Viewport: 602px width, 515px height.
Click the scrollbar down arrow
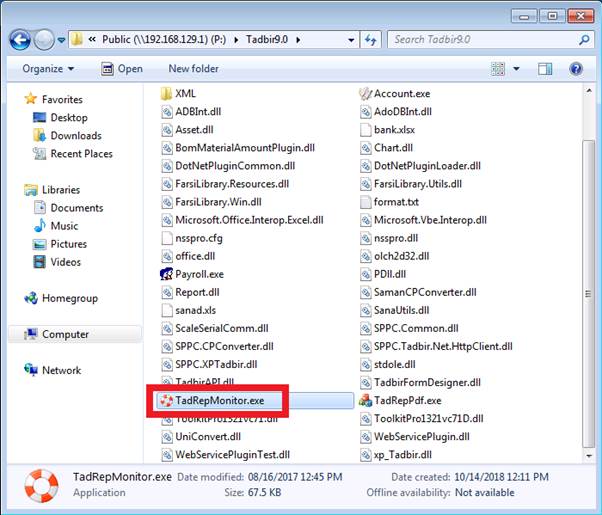pos(588,456)
